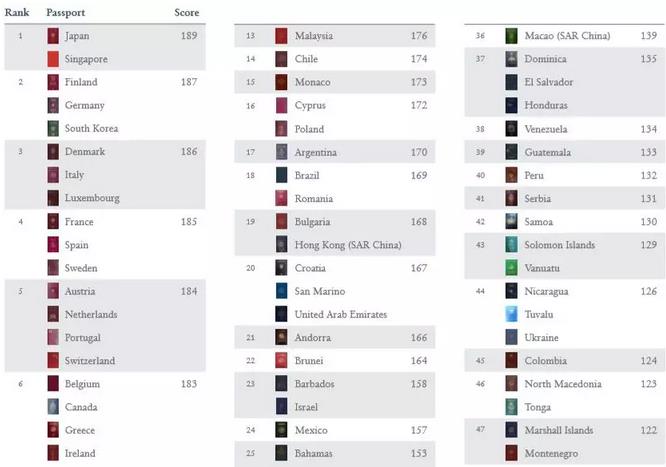Screen dimensions: 666x467
Task: Click the pink Cyprus passport icon
Action: pyautogui.click(x=281, y=105)
